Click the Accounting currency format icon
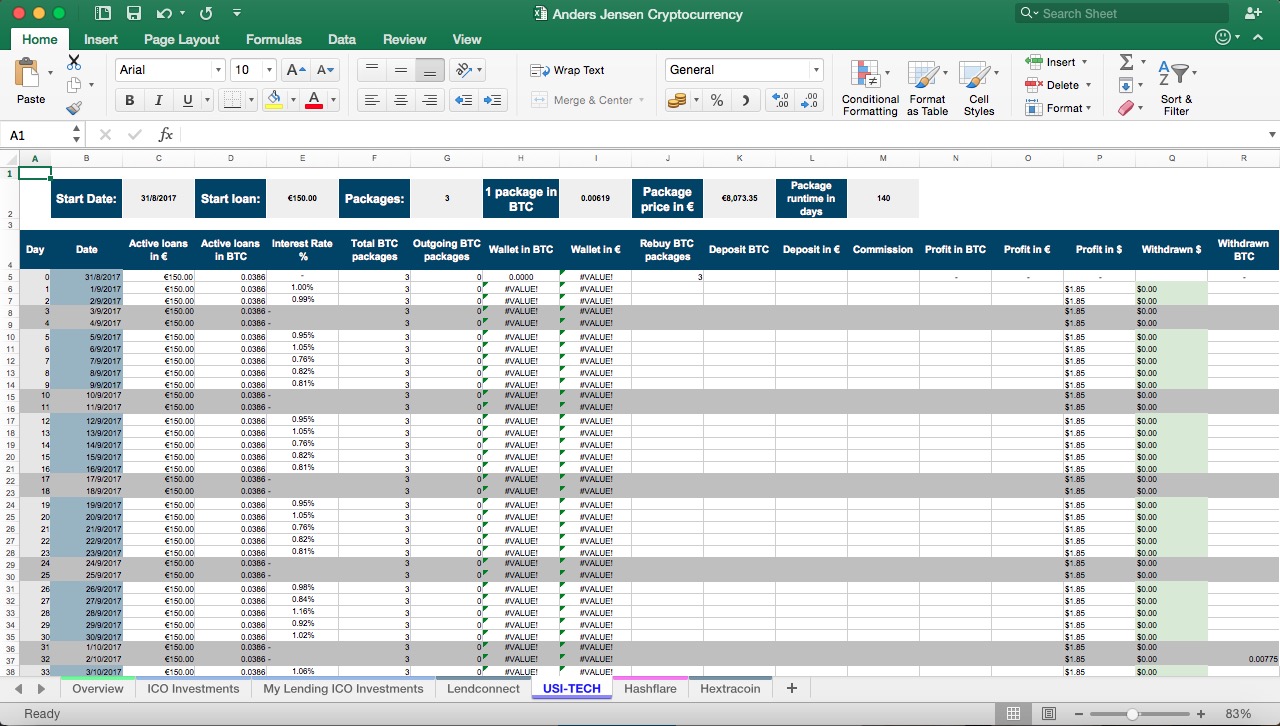The image size is (1280, 726). pos(677,100)
